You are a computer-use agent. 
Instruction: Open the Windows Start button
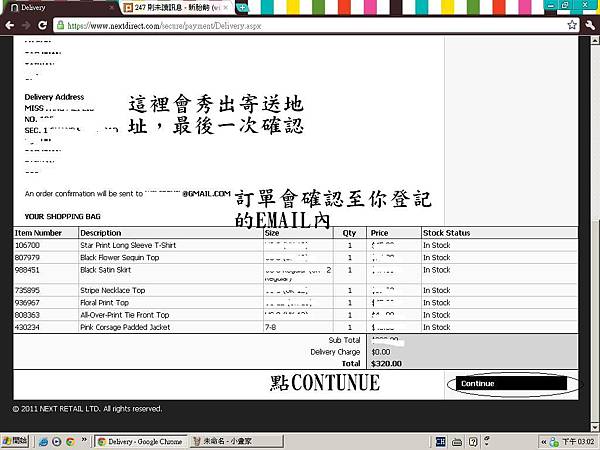[15, 442]
